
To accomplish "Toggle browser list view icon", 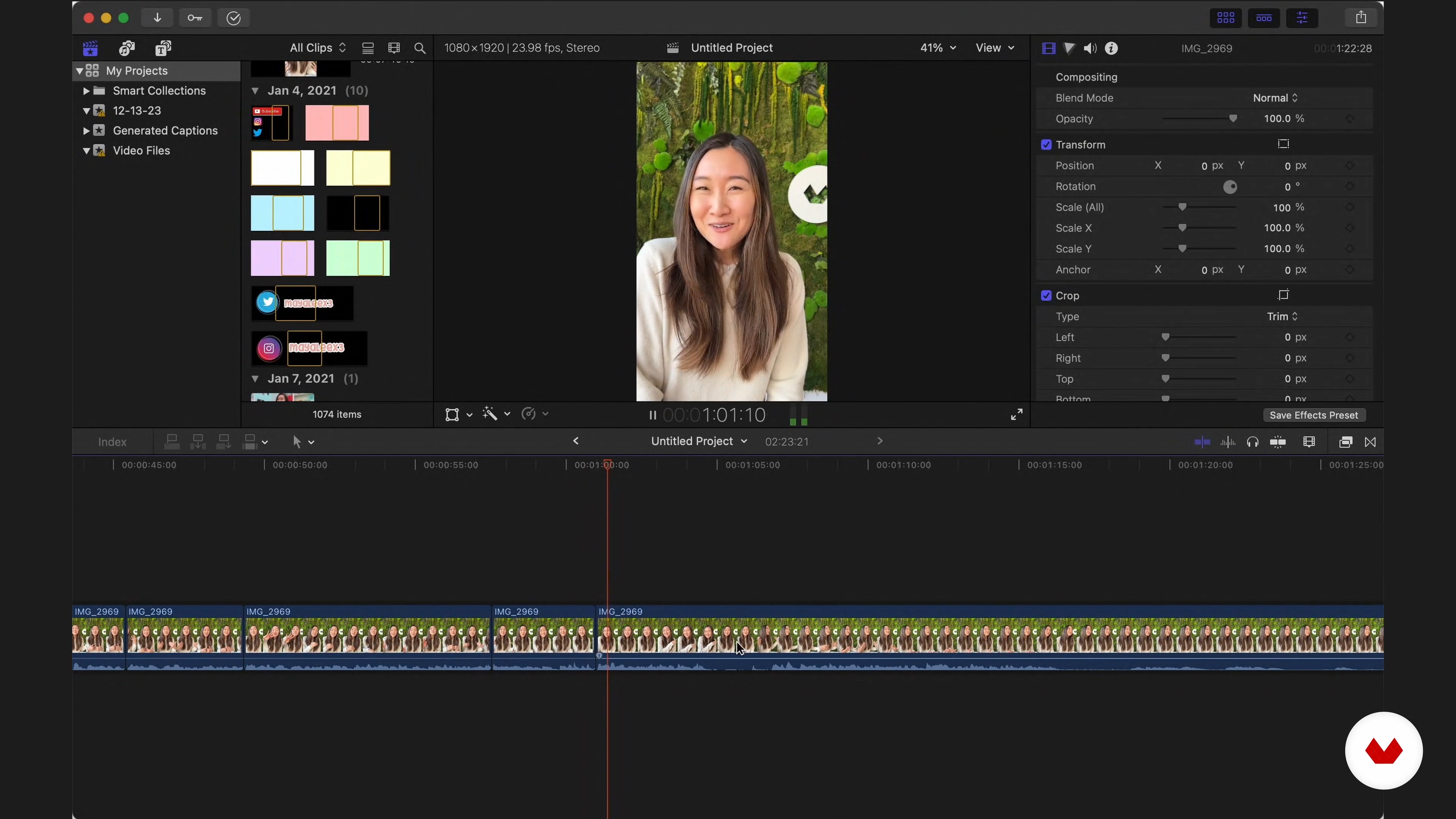I will point(368,48).
